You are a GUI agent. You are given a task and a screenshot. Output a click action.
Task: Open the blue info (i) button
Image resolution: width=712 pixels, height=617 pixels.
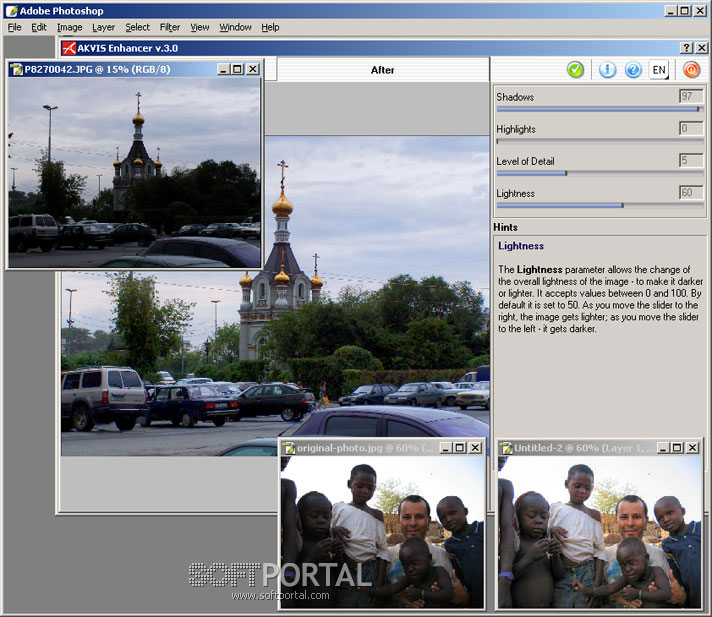[607, 69]
